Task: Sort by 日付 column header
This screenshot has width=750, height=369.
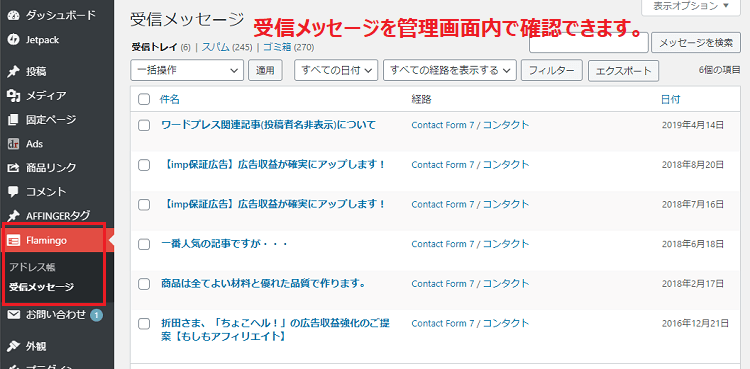Action: tap(671, 99)
